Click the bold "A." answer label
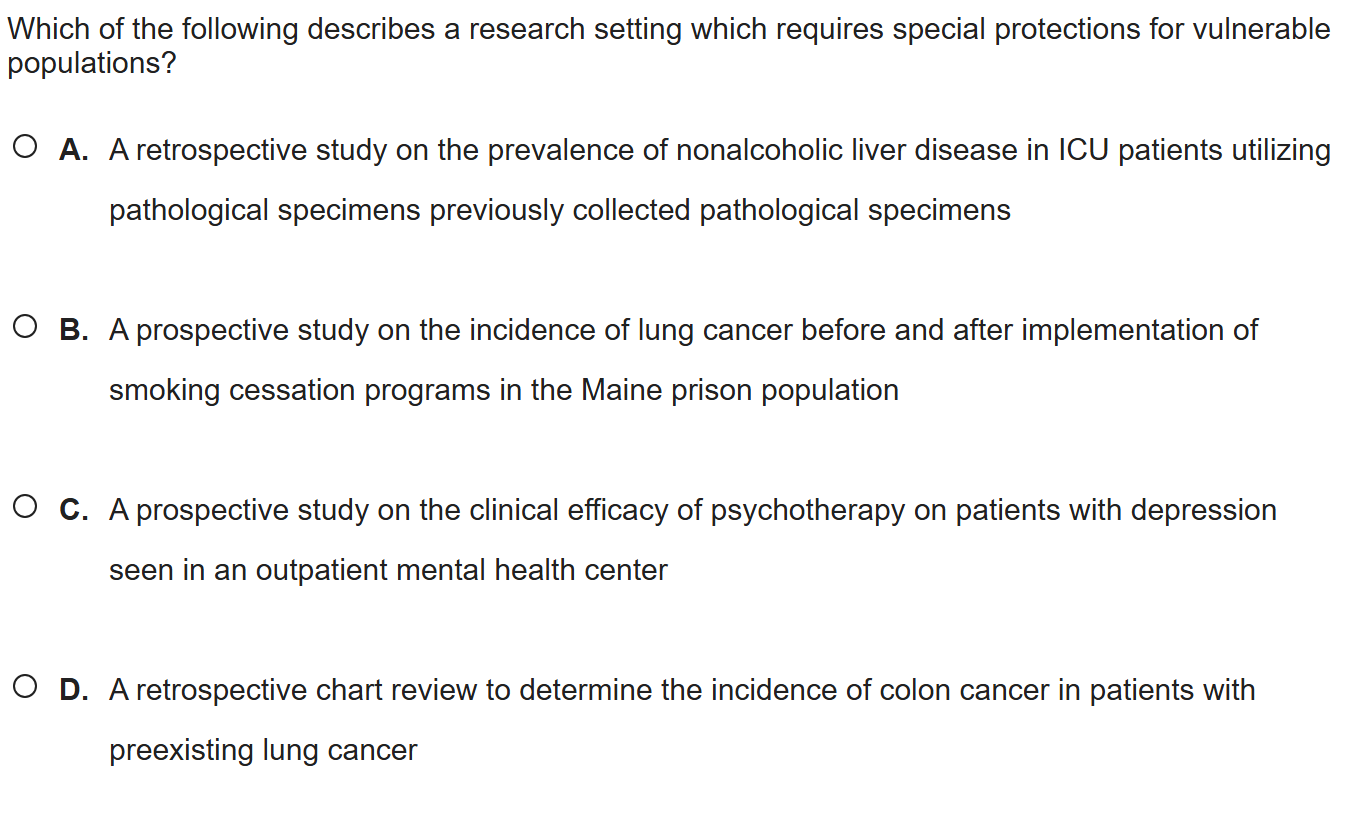1345x826 pixels. (73, 150)
